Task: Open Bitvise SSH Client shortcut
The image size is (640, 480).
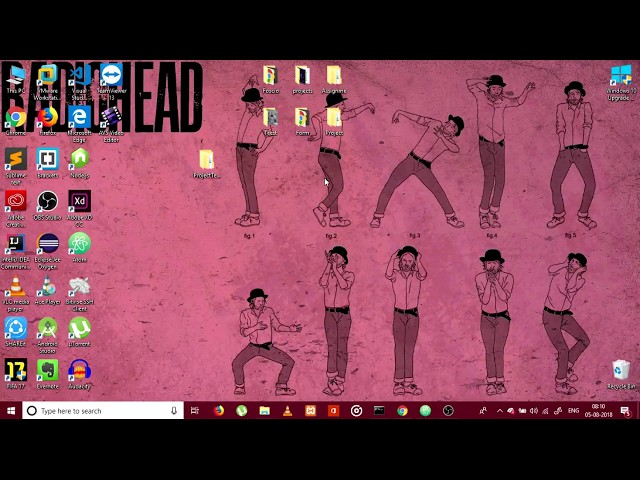Action: click(79, 294)
